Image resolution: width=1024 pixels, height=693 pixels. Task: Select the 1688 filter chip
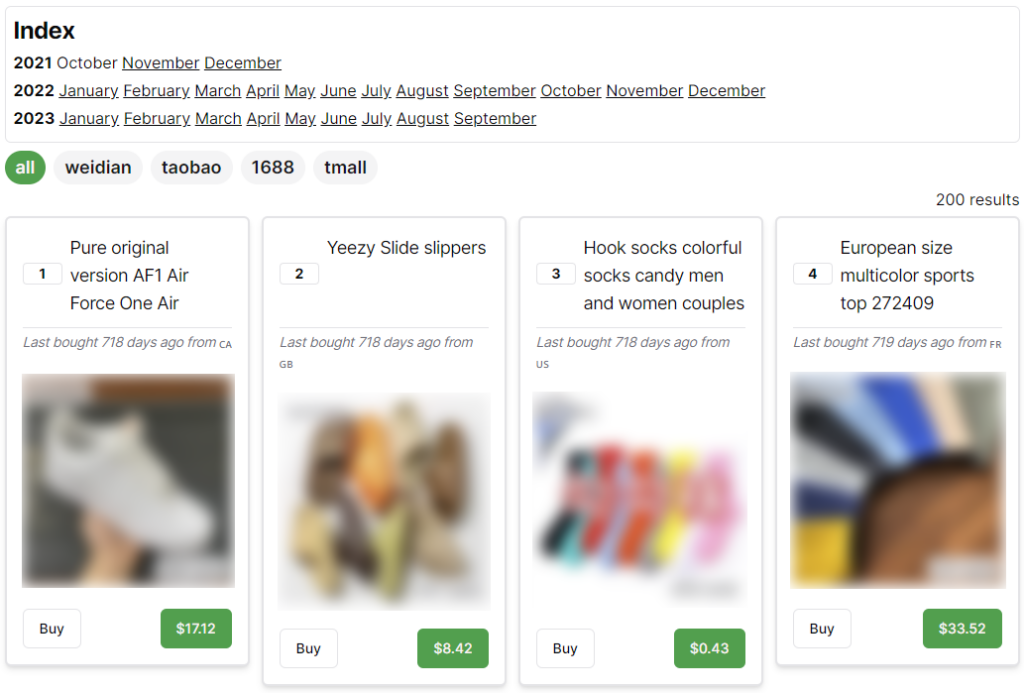(x=273, y=168)
